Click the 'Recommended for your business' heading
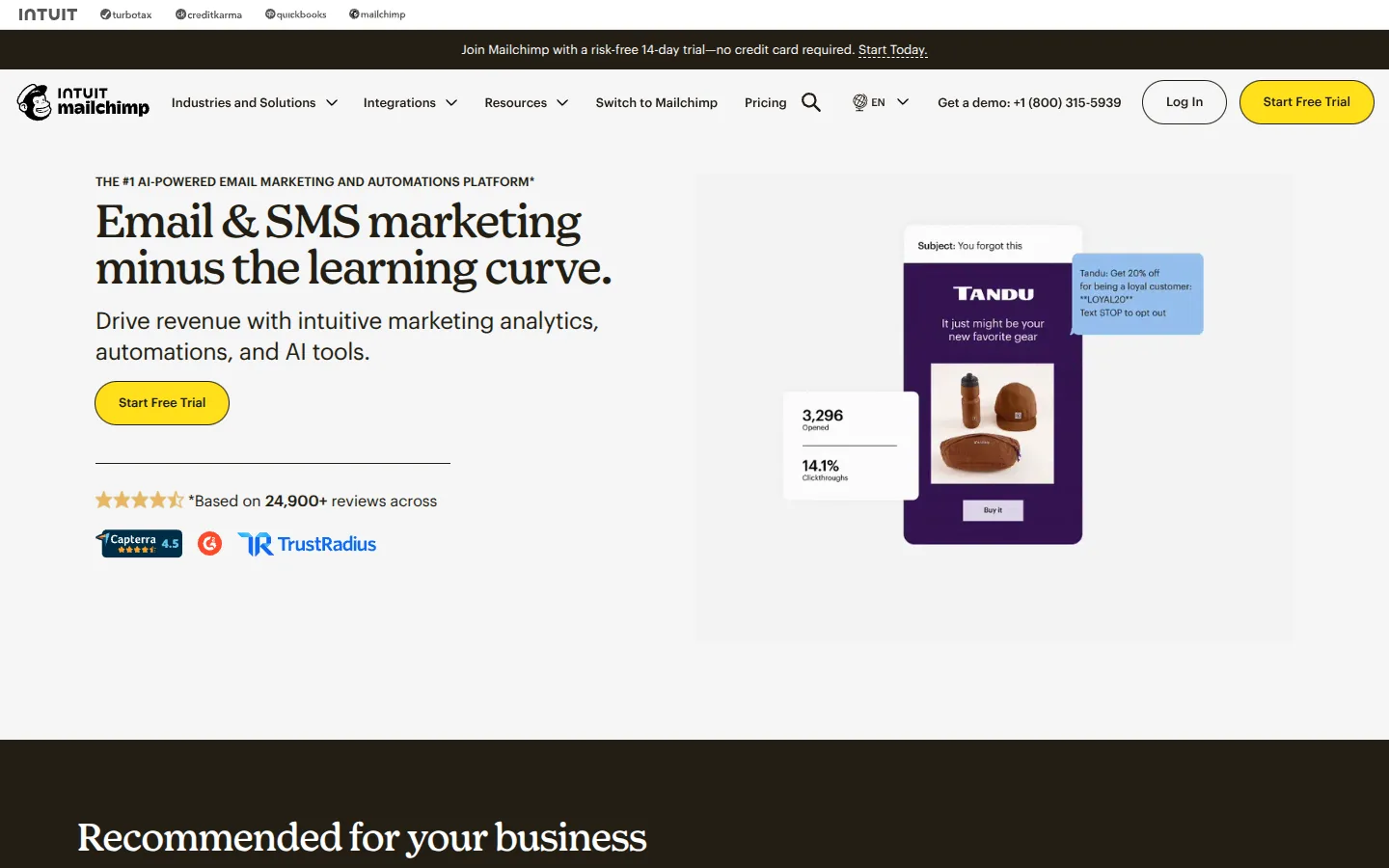The image size is (1389, 868). coord(362,837)
